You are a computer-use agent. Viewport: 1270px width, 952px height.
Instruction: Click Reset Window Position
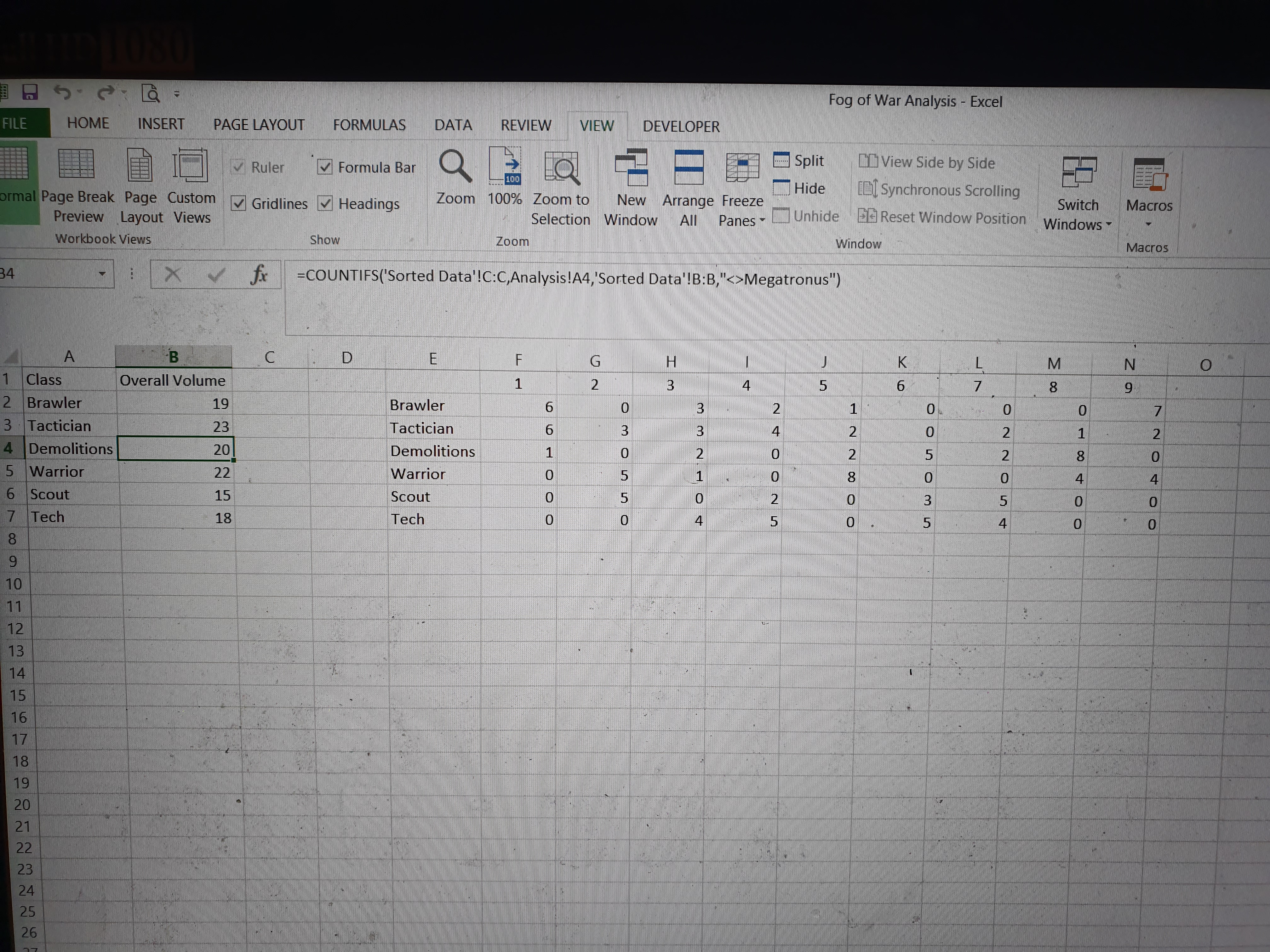(941, 218)
